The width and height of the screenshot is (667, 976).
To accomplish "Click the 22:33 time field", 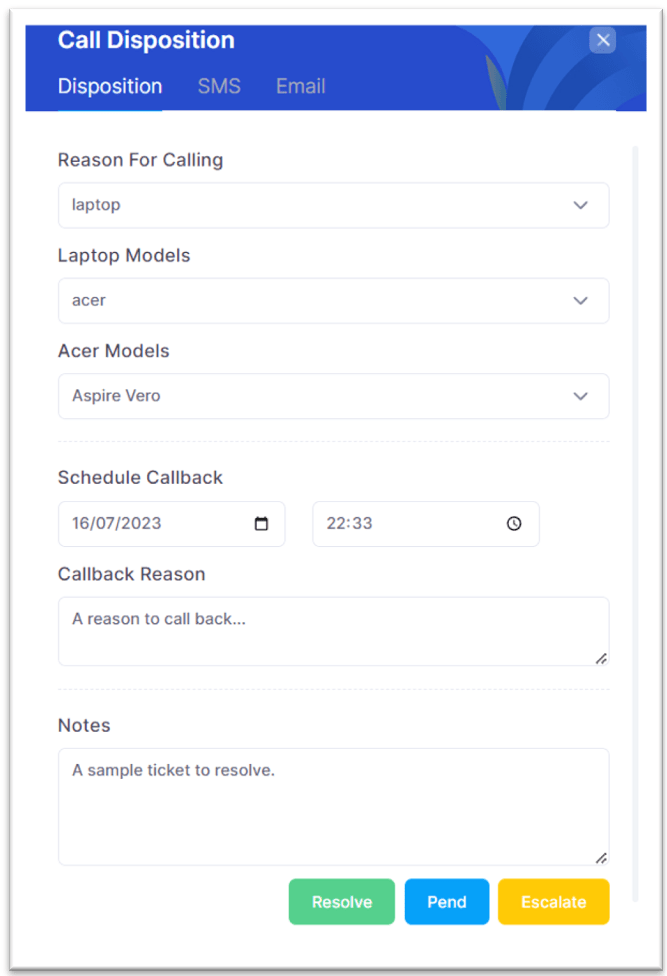I will coord(426,523).
